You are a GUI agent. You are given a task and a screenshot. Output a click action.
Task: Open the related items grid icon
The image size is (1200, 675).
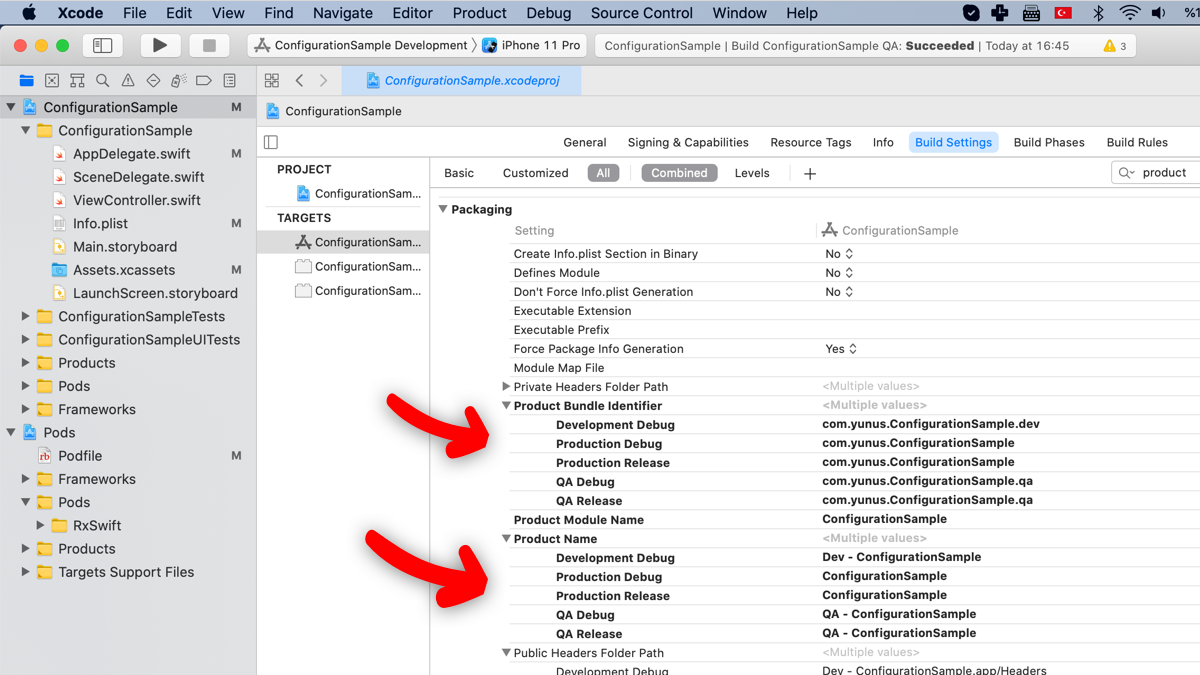[x=272, y=80]
